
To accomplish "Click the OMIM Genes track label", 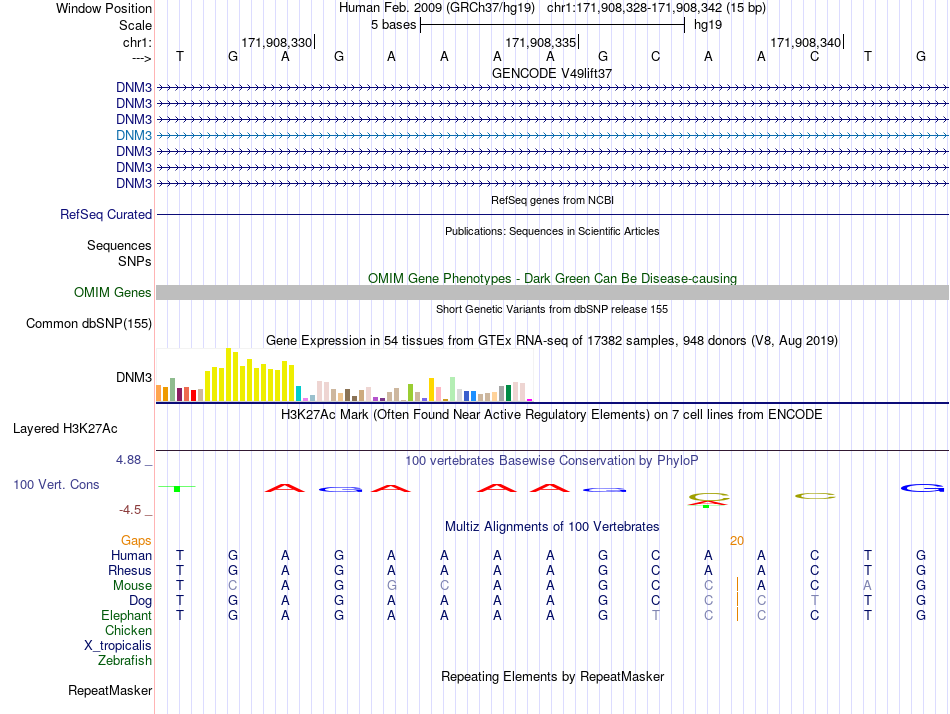I will (113, 293).
